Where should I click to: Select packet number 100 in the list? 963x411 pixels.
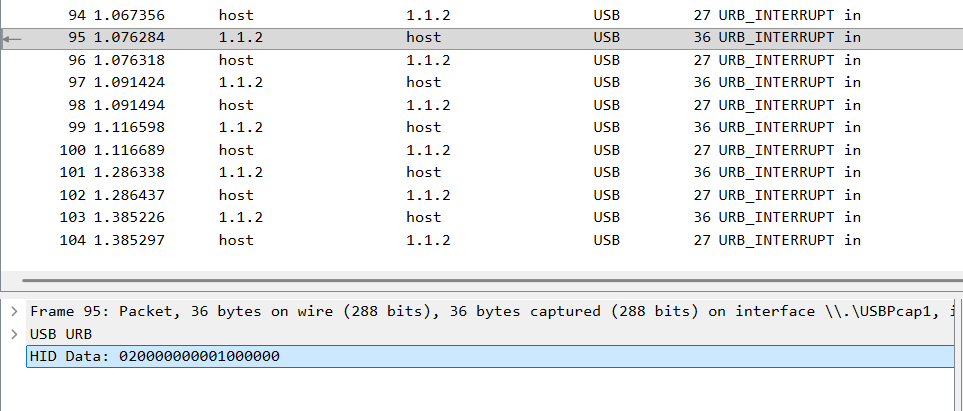click(72, 150)
